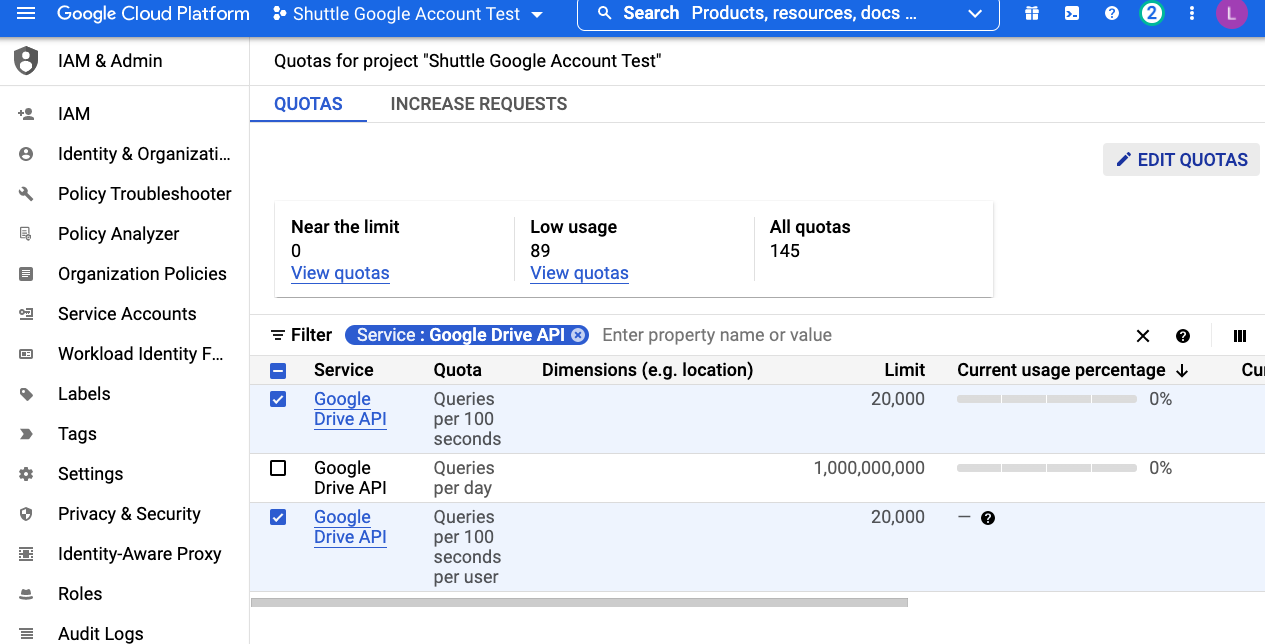Click the Google Cloud Platform logo text
This screenshot has width=1265, height=644.
153,14
